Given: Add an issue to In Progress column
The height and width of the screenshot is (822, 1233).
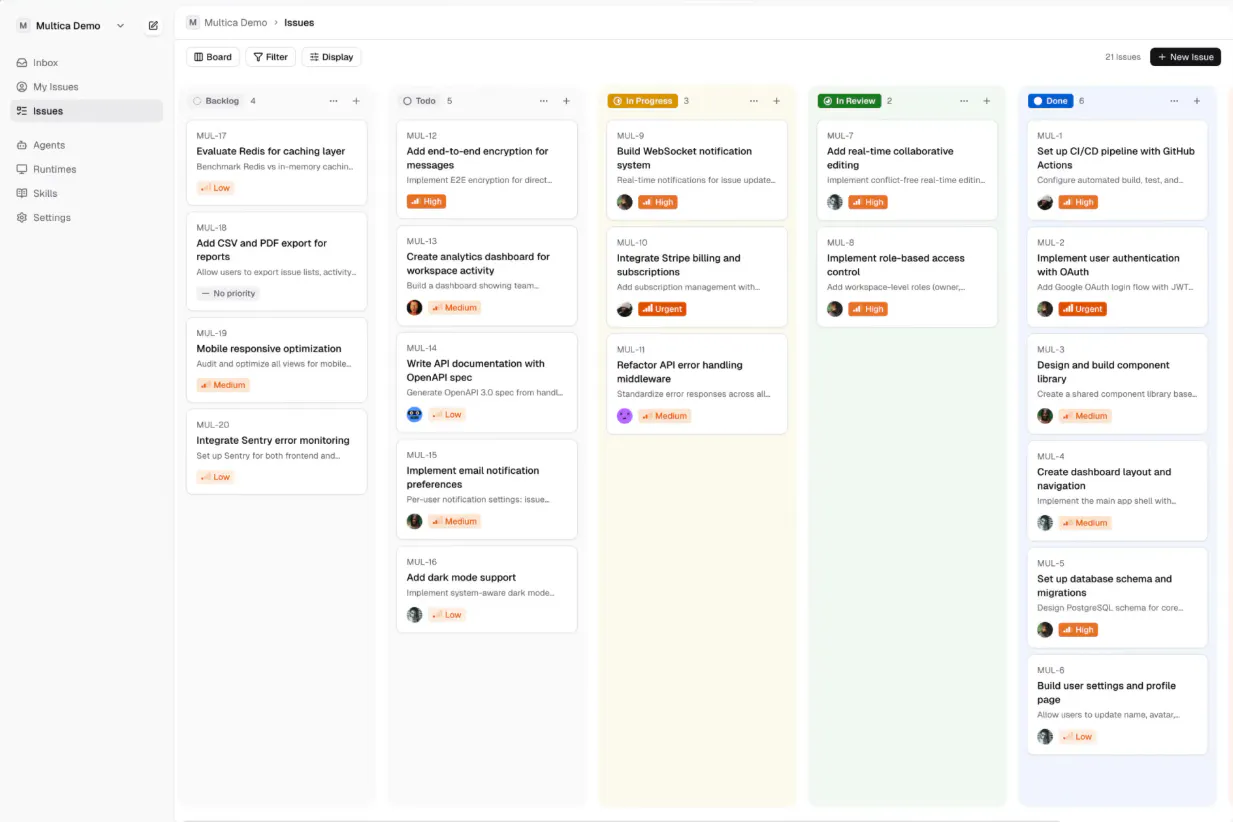Looking at the screenshot, I should 776,101.
